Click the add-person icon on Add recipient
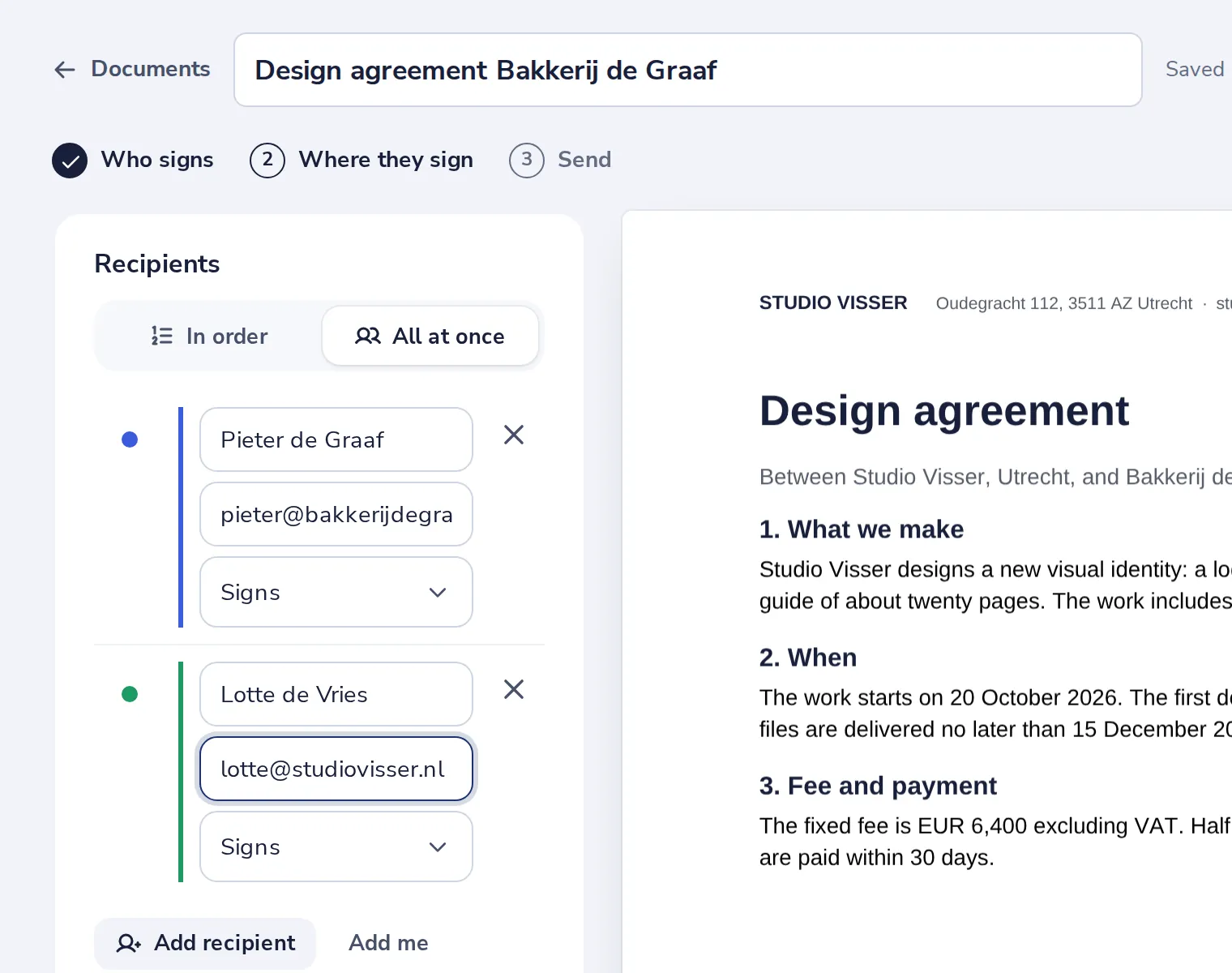Viewport: 1232px width, 973px height. (x=129, y=943)
